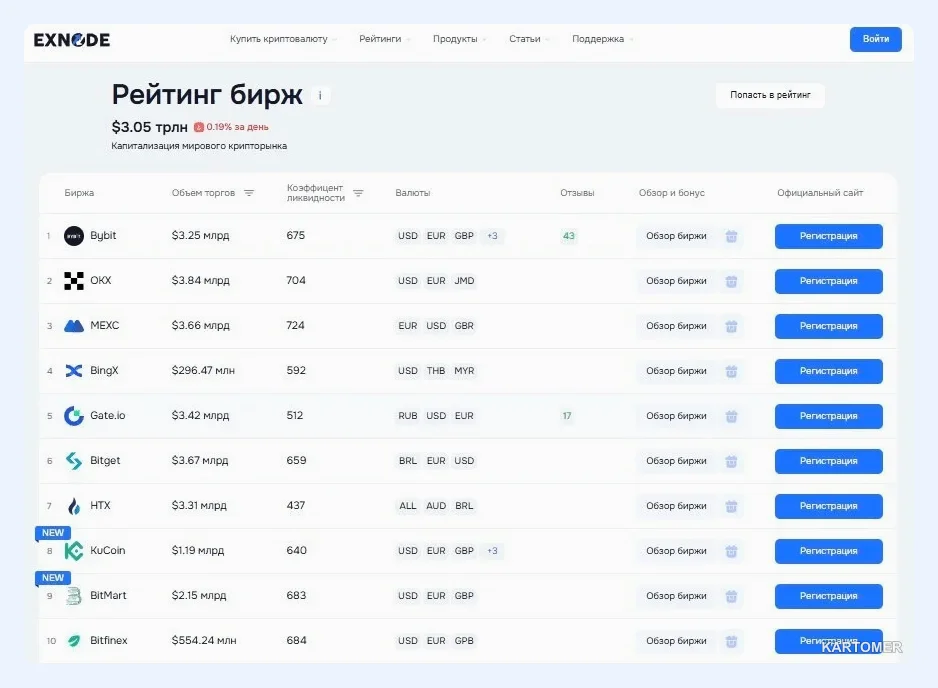Open the EXNODE logo home link

(x=72, y=40)
